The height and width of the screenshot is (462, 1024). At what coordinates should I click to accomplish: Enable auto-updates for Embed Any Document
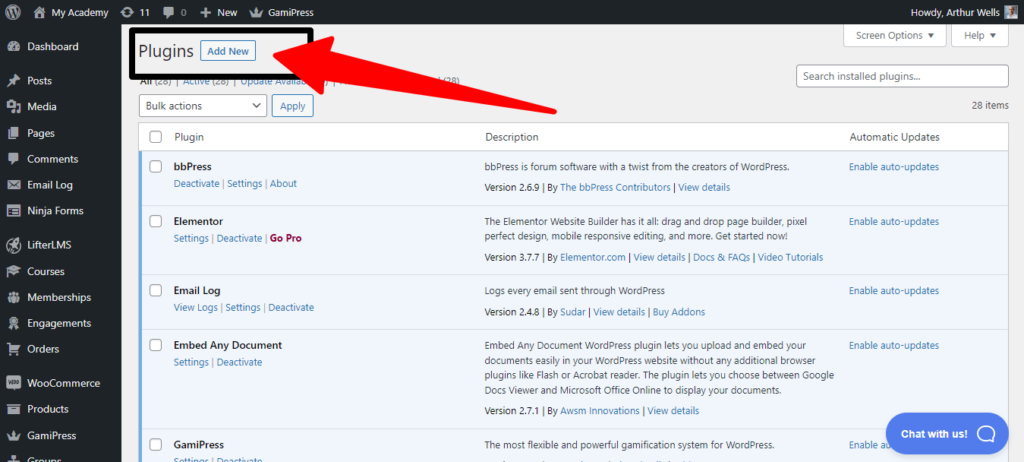(894, 345)
